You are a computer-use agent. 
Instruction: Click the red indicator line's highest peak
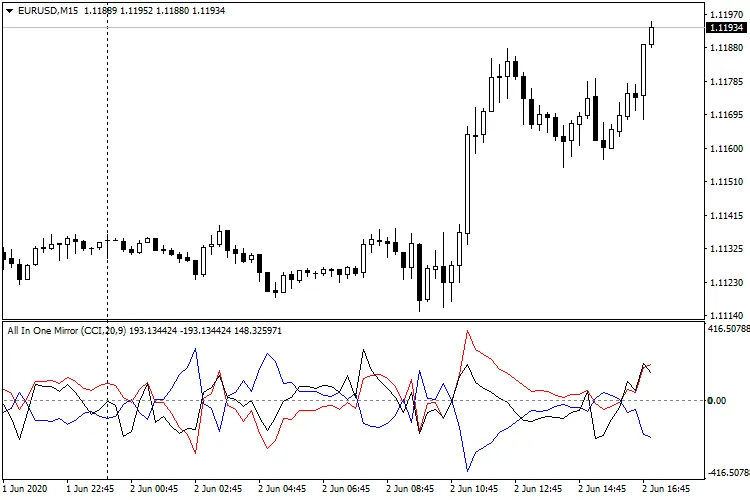pos(467,332)
